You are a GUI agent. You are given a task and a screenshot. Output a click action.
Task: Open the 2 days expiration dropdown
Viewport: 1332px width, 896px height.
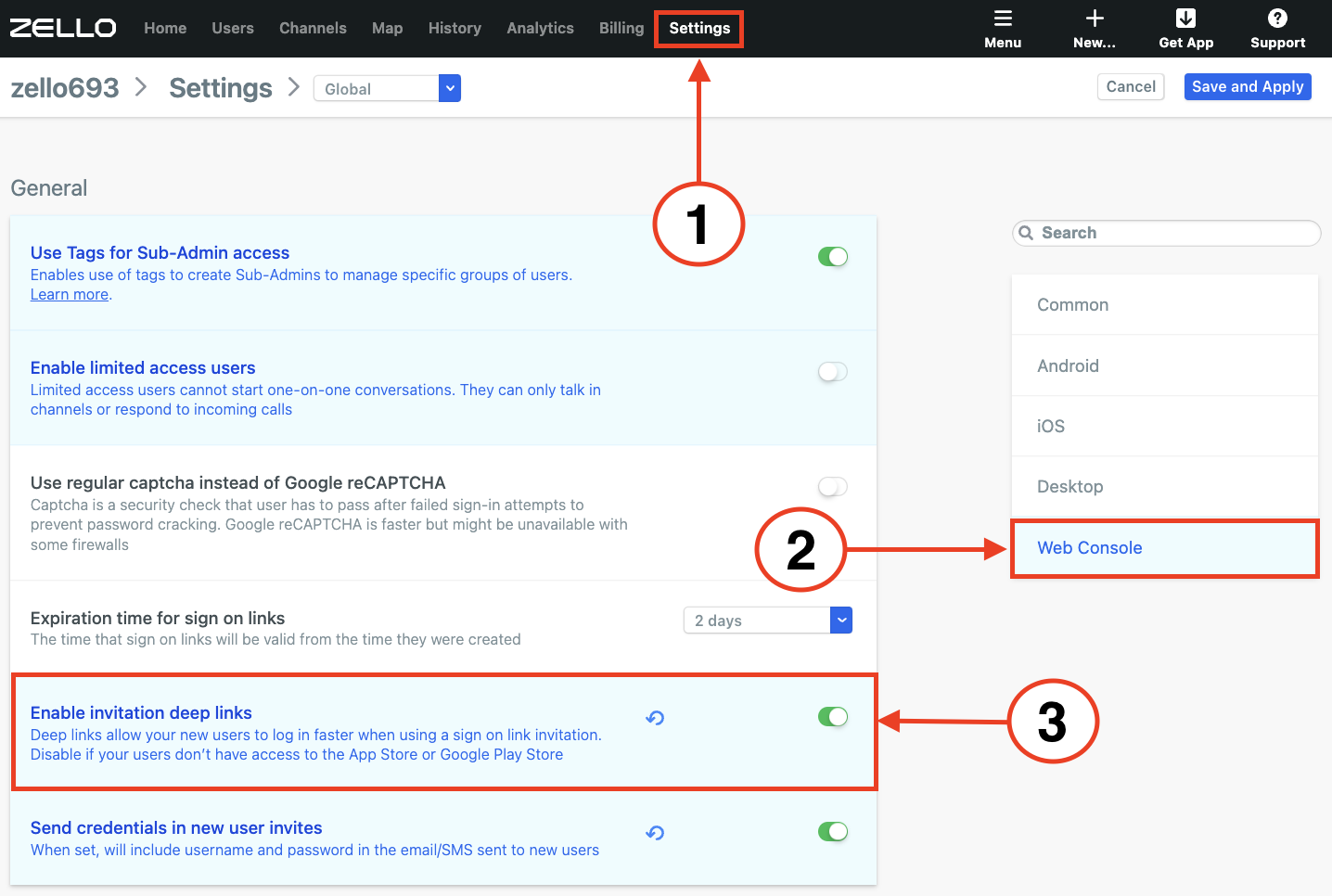click(x=768, y=621)
